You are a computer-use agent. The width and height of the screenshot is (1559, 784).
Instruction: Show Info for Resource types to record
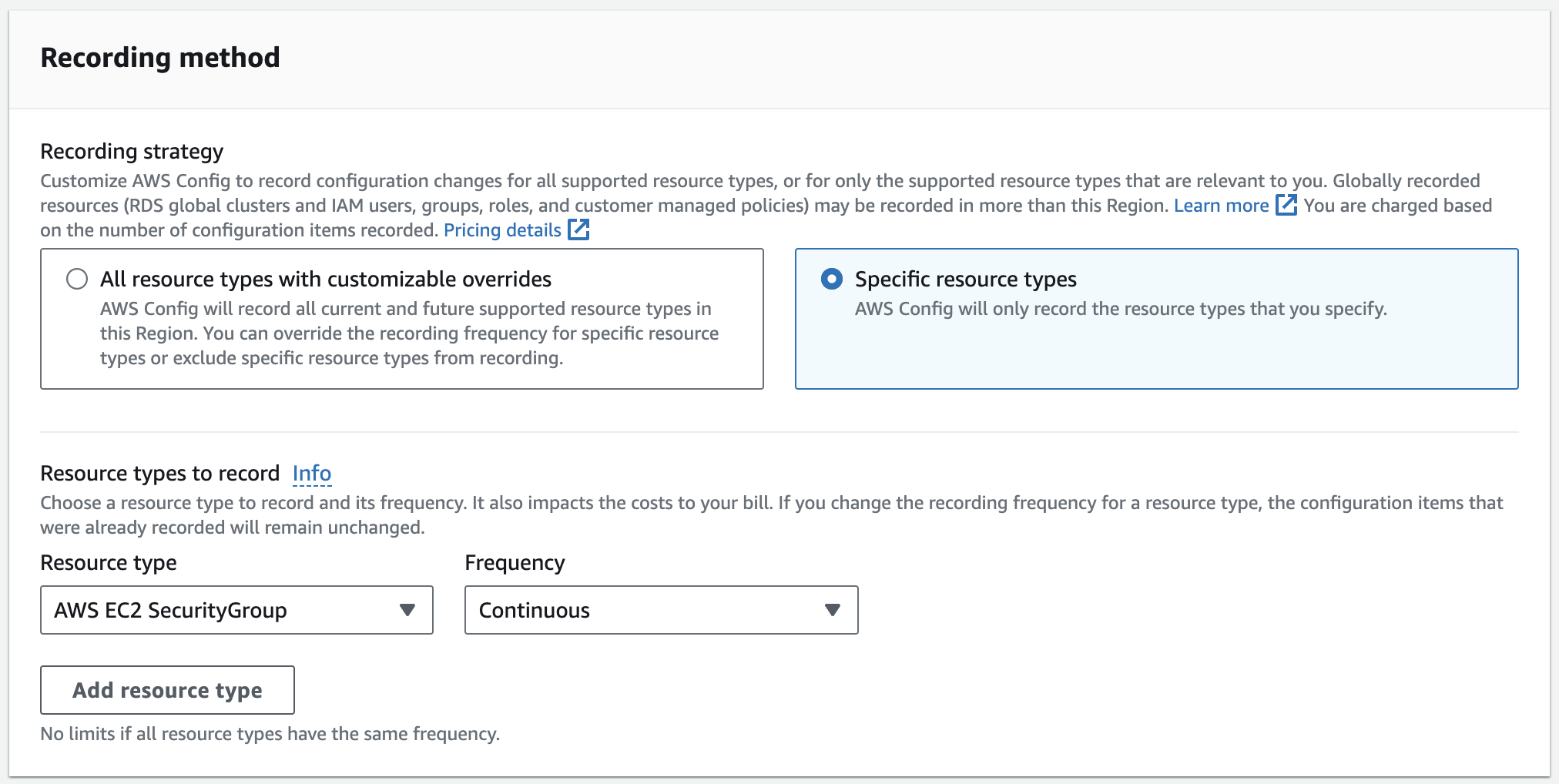[x=312, y=473]
